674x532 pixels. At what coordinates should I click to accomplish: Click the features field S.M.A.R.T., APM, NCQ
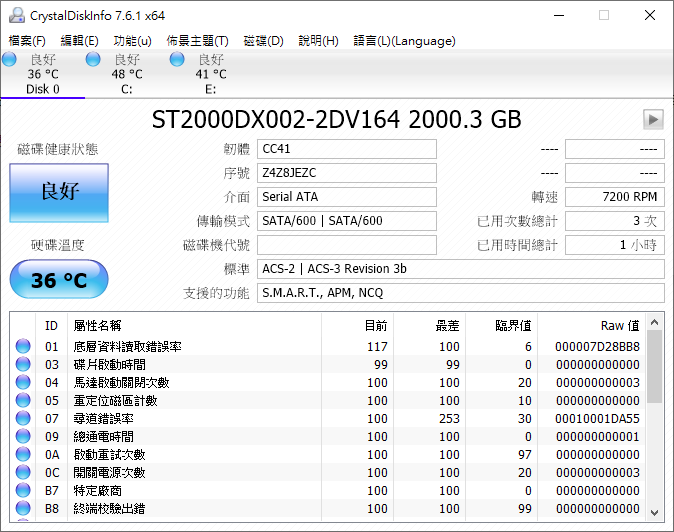pyautogui.click(x=461, y=293)
